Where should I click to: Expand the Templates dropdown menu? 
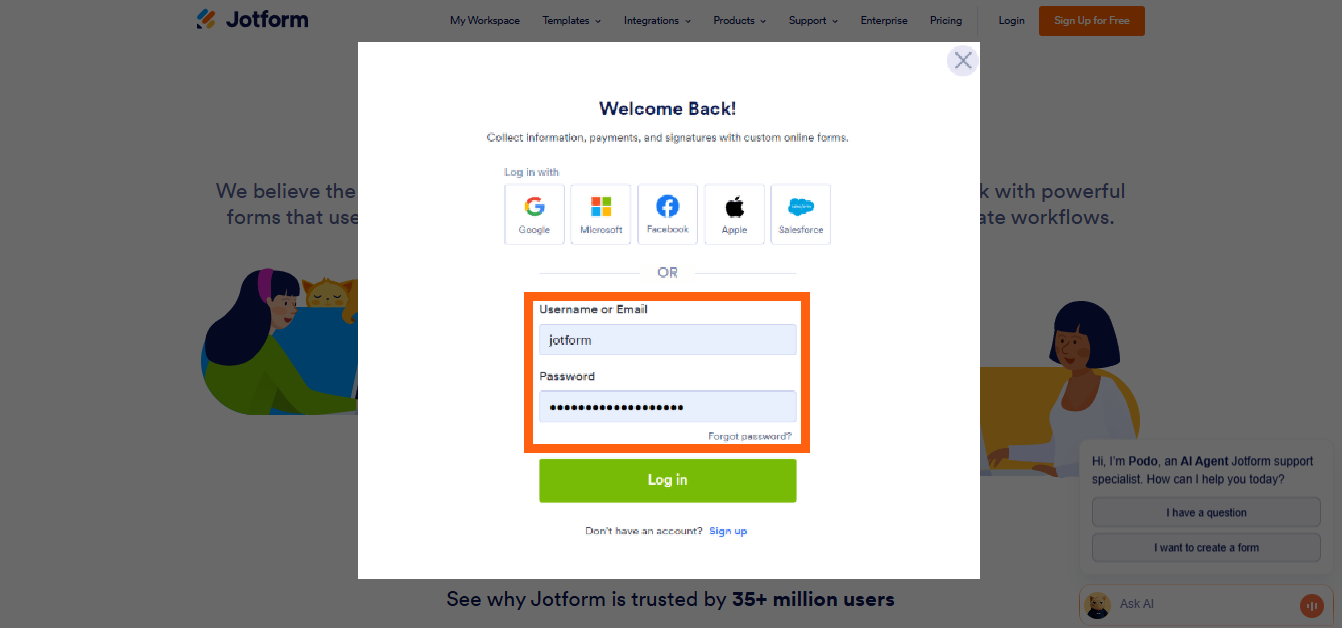[x=572, y=20]
